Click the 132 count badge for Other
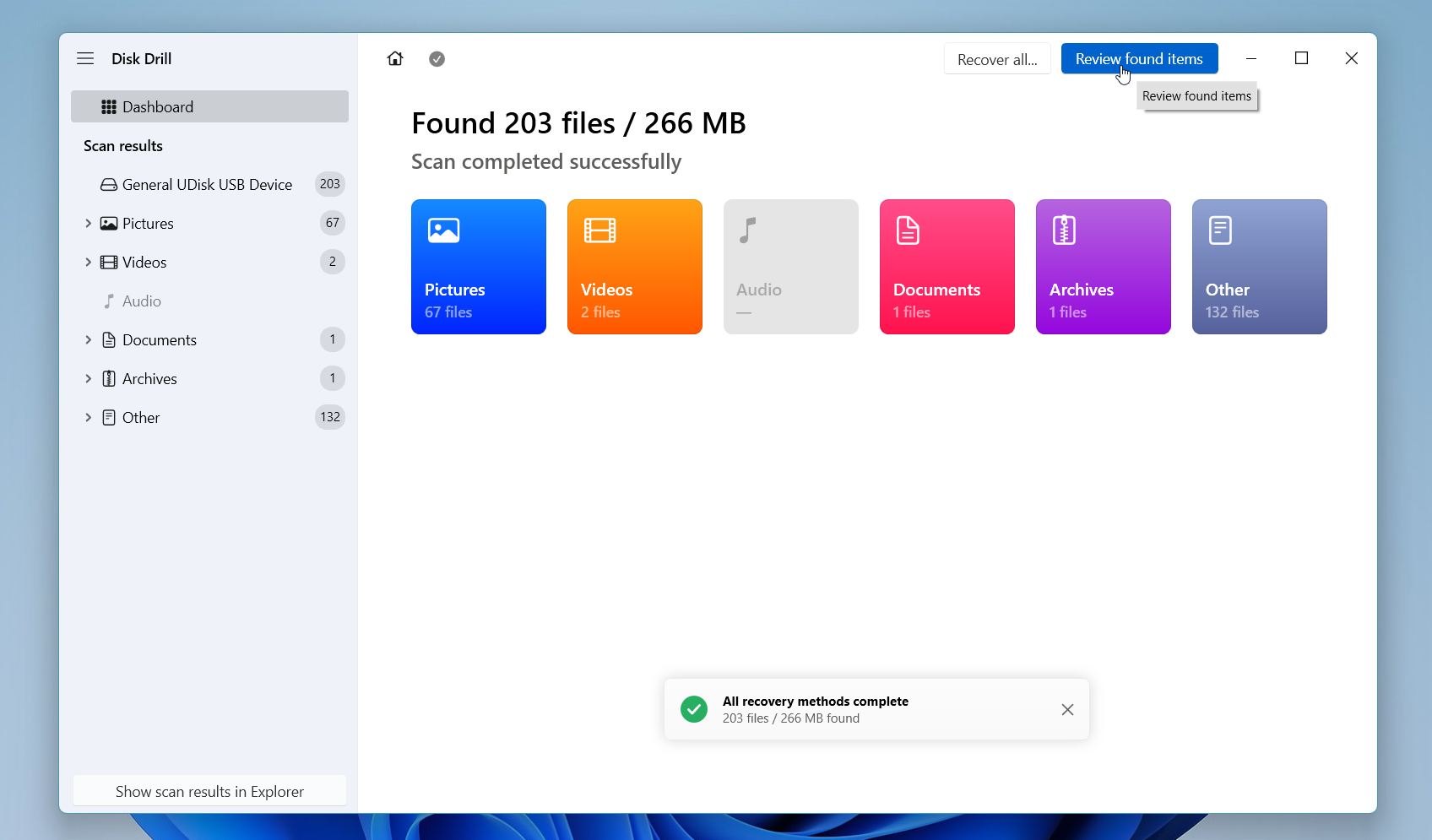 [330, 417]
